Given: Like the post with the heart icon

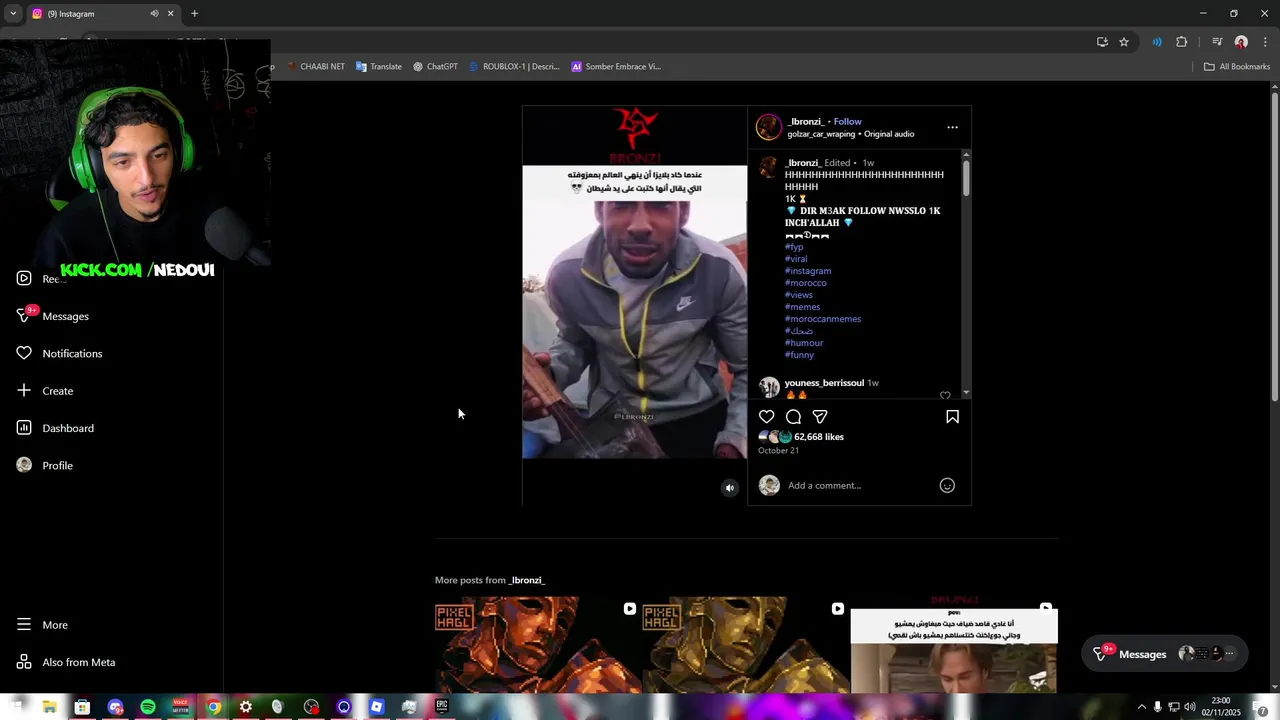Looking at the screenshot, I should pos(767,416).
